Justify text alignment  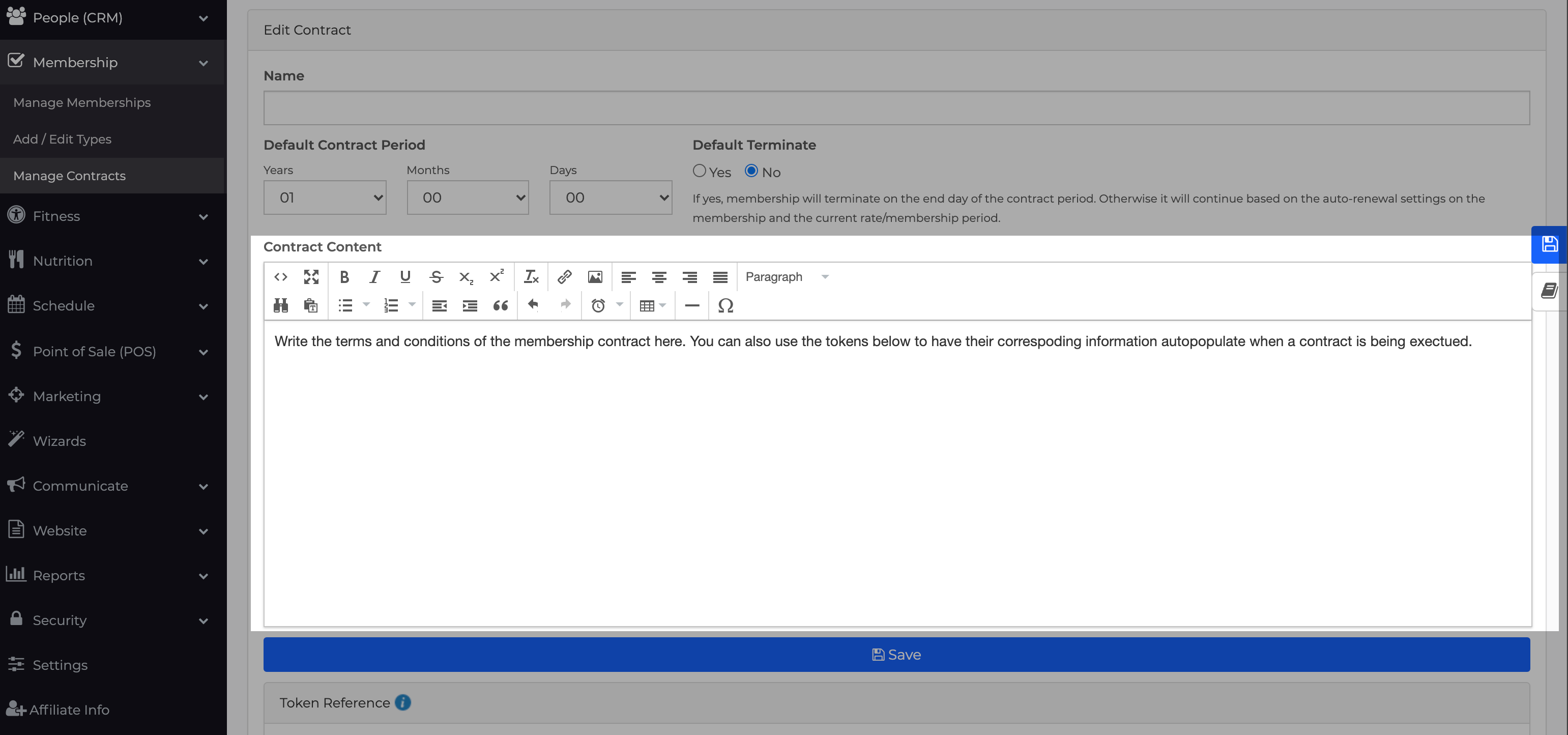[x=720, y=277]
